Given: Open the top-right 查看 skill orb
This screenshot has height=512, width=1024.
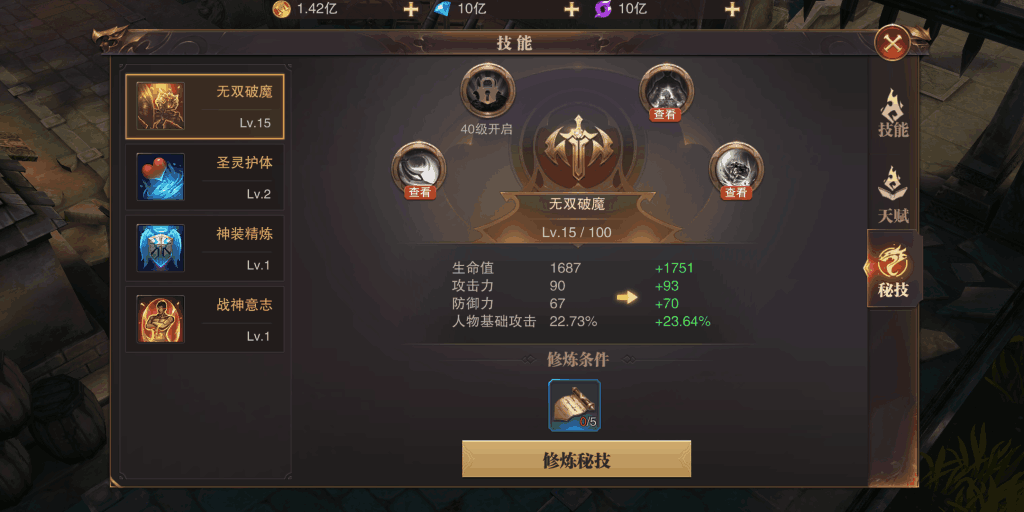Looking at the screenshot, I should 666,92.
